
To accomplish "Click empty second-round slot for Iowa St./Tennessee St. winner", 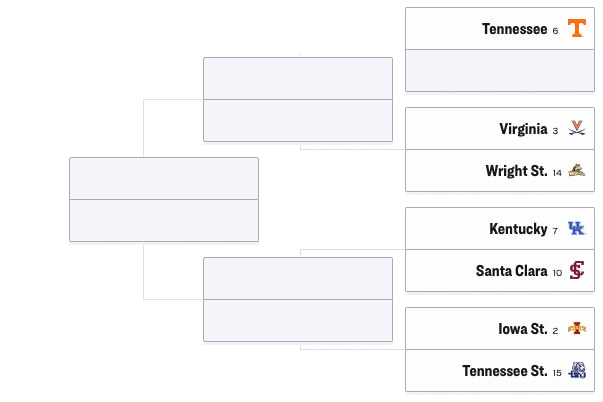I will (x=297, y=321).
